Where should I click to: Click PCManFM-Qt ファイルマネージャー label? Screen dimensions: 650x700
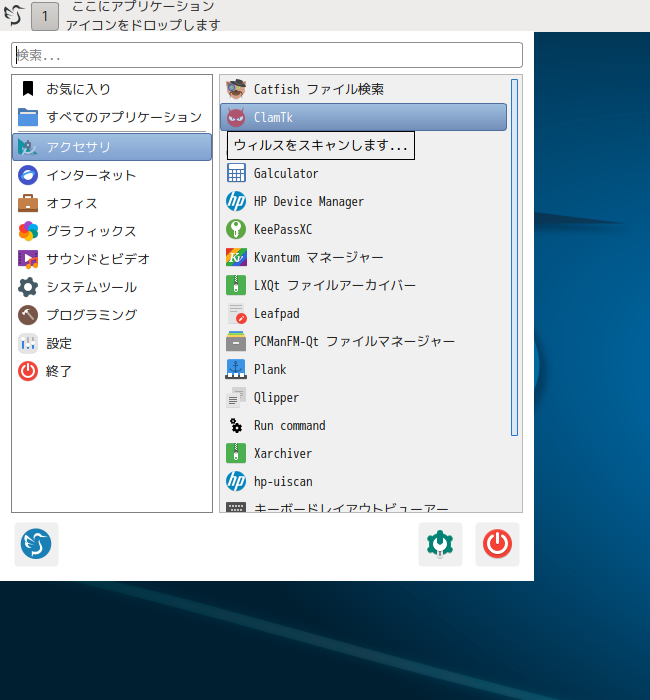354,342
